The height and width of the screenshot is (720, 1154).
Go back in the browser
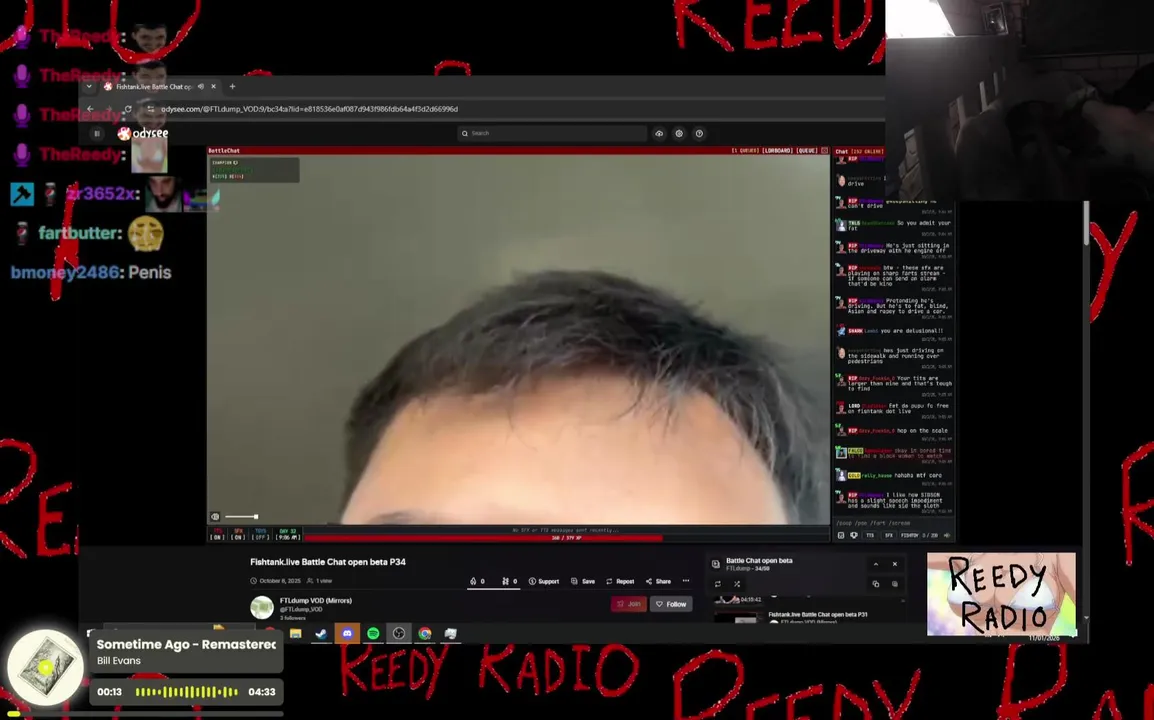coord(90,109)
